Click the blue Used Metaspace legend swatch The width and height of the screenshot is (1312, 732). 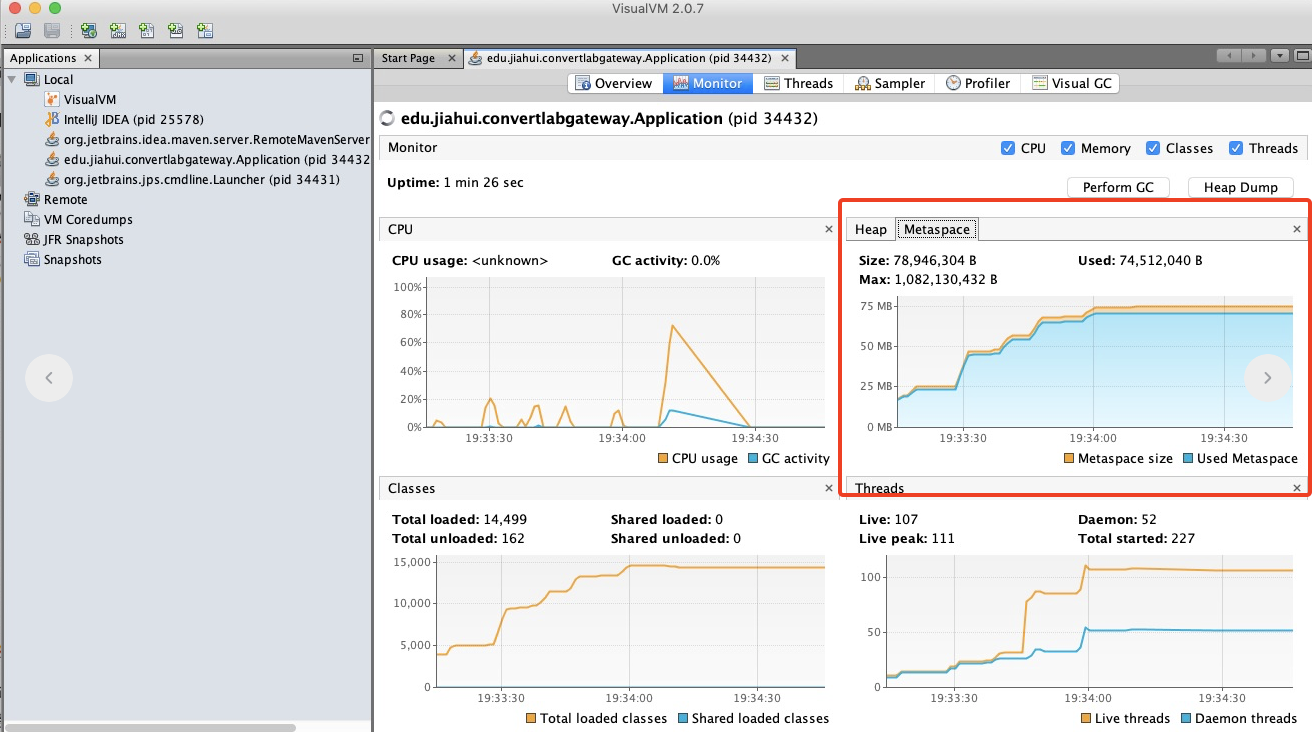[1187, 458]
